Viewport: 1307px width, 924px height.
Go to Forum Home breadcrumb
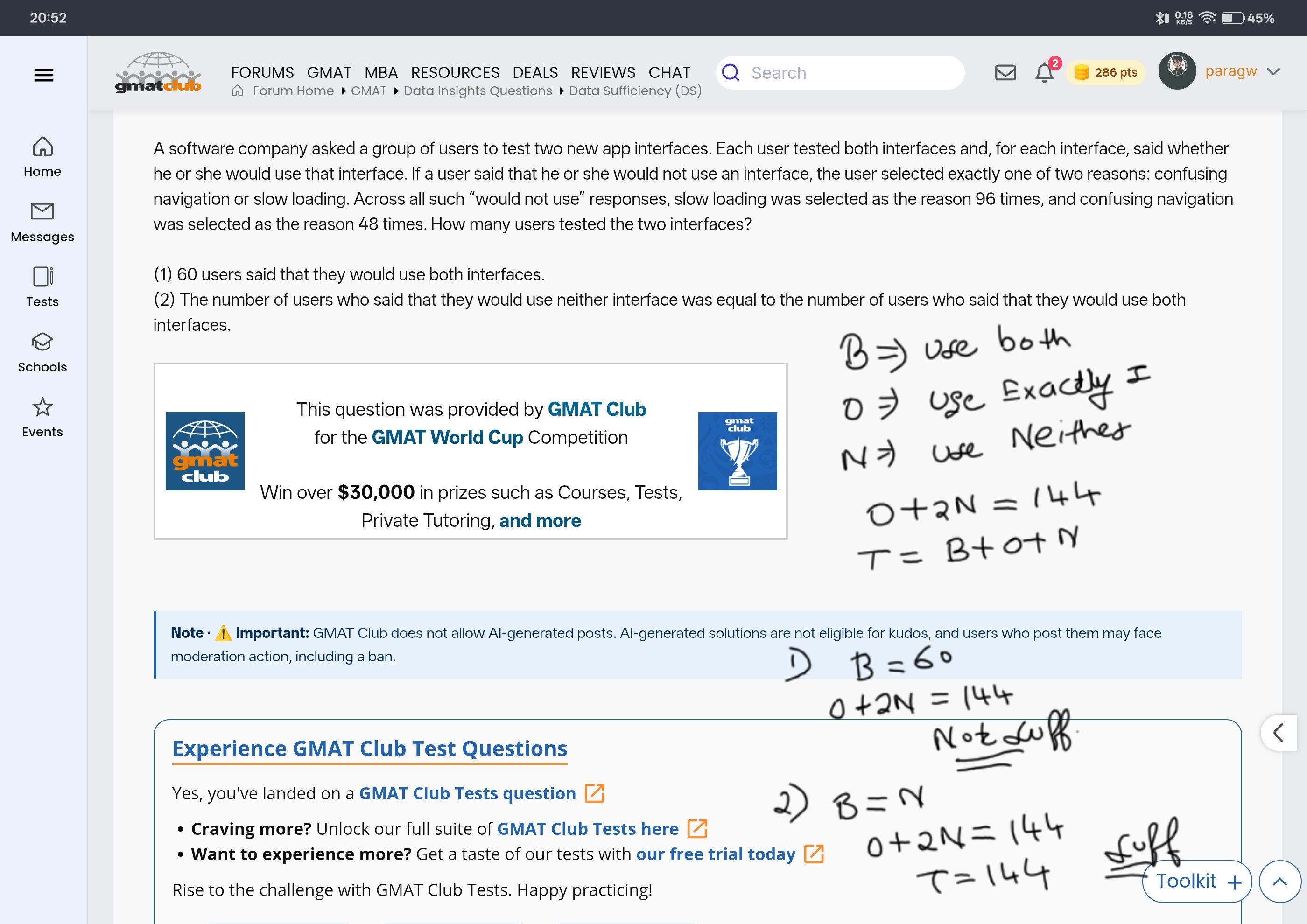click(293, 91)
